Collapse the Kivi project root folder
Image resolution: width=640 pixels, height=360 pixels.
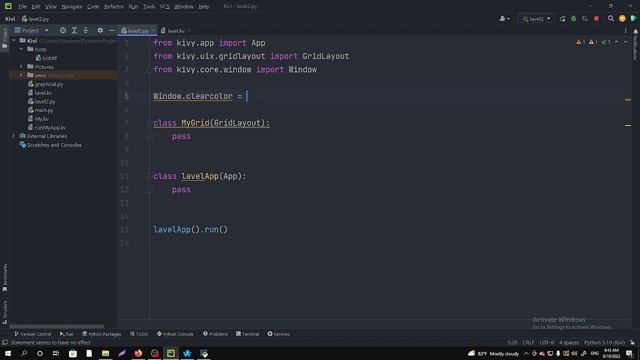coord(14,40)
